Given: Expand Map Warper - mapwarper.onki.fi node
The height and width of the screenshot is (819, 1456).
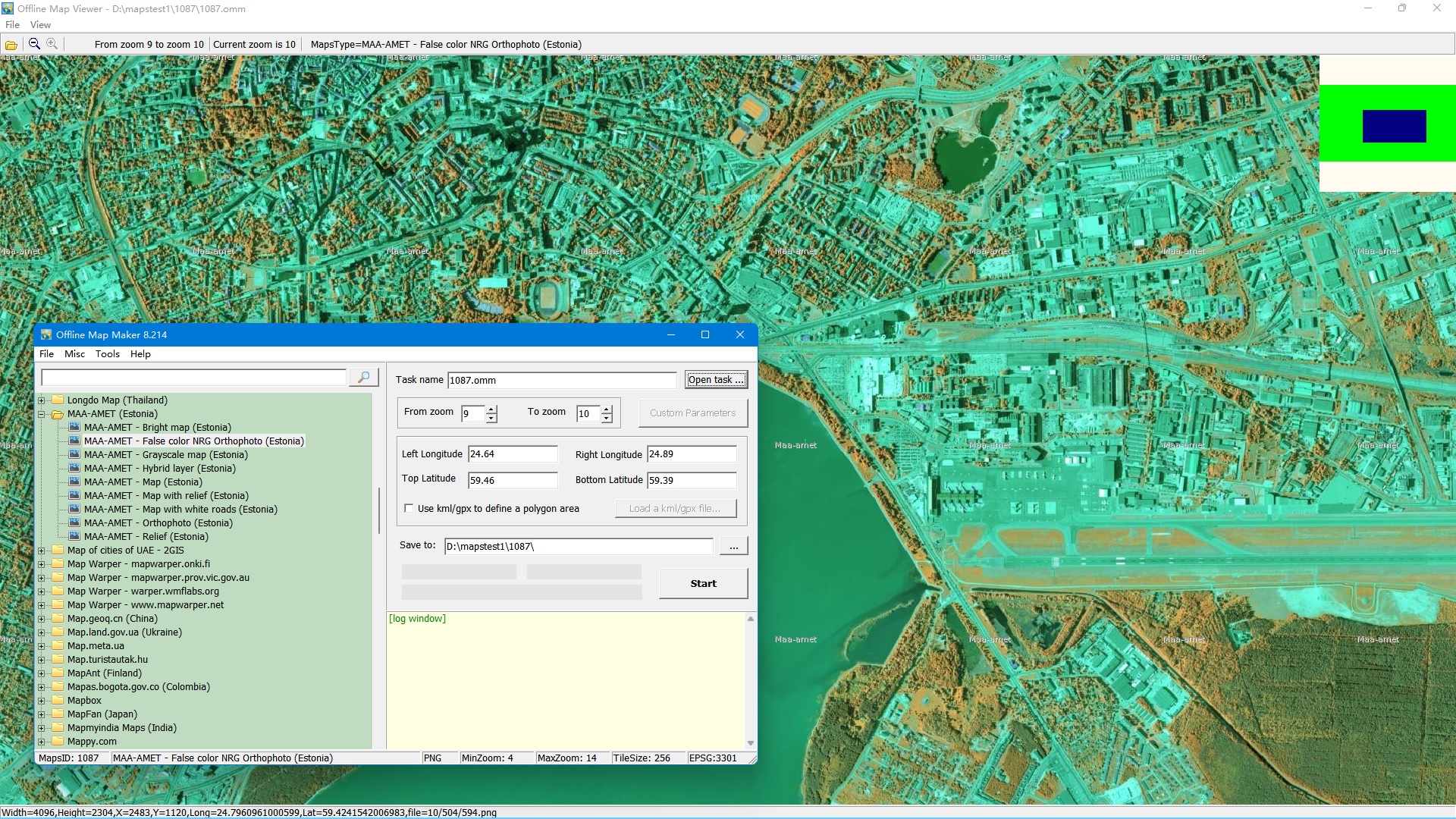Looking at the screenshot, I should click(x=42, y=564).
